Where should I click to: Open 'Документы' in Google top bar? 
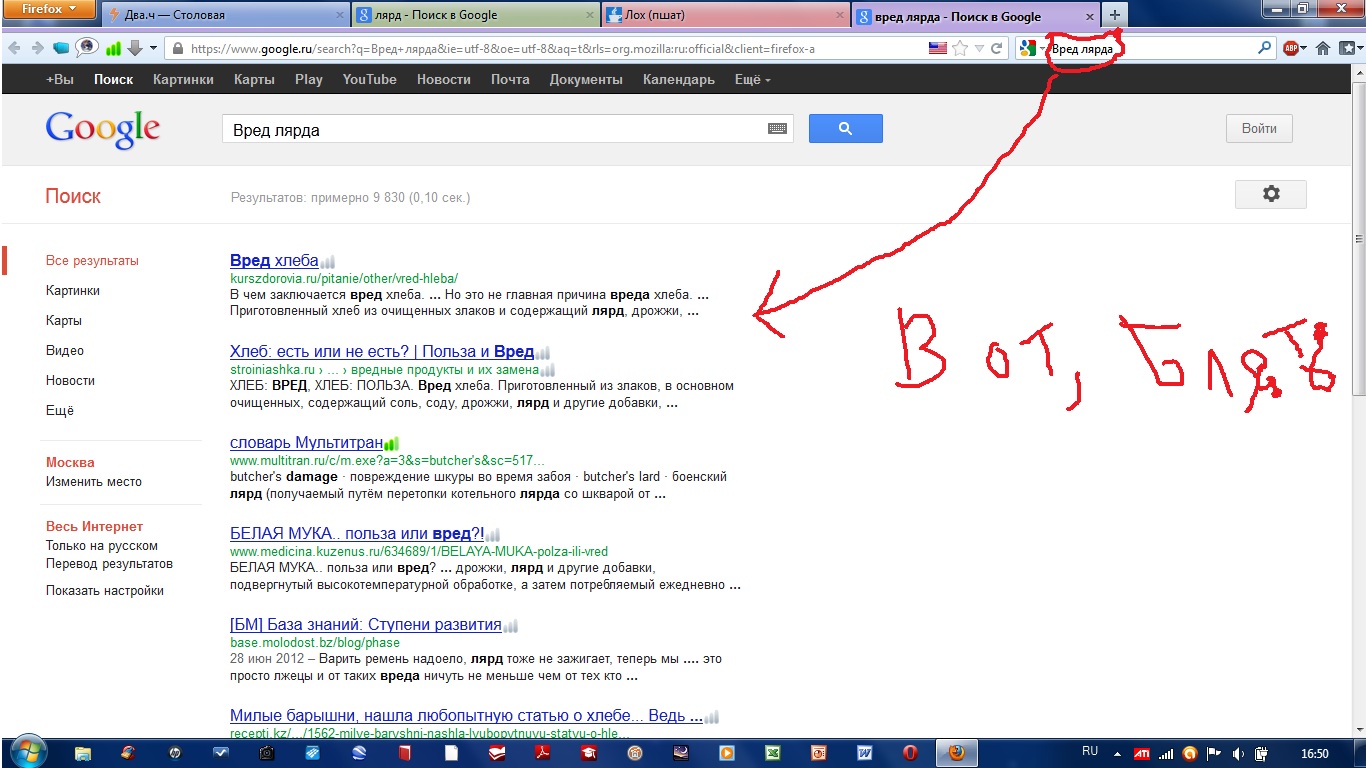(586, 79)
